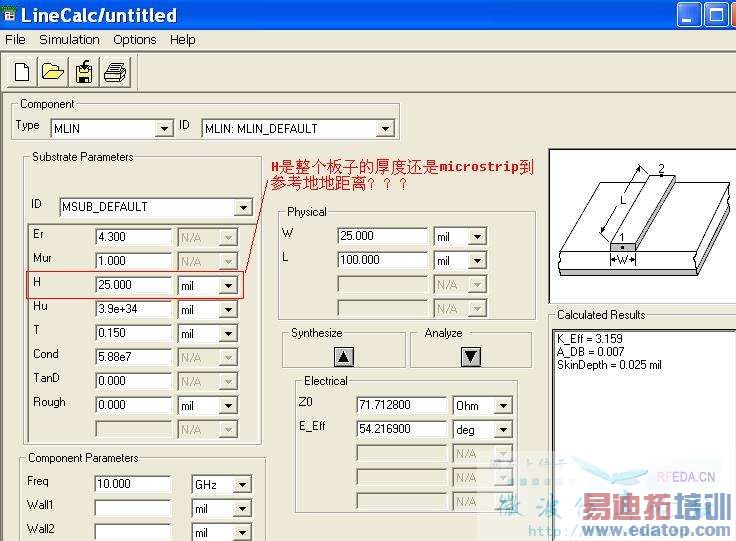This screenshot has width=736, height=541.
Task: Open the Rough unit mil dropdown
Action: click(228, 405)
